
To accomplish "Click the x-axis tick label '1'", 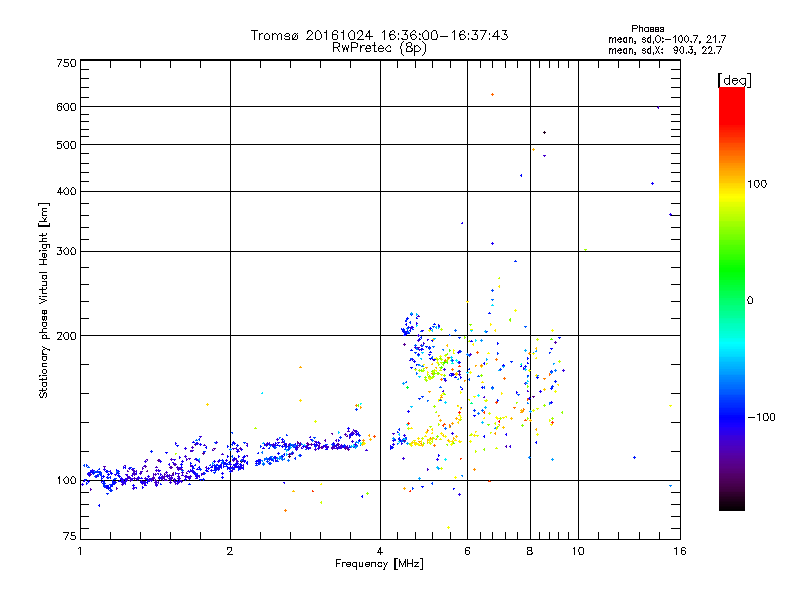I will pos(80,551).
